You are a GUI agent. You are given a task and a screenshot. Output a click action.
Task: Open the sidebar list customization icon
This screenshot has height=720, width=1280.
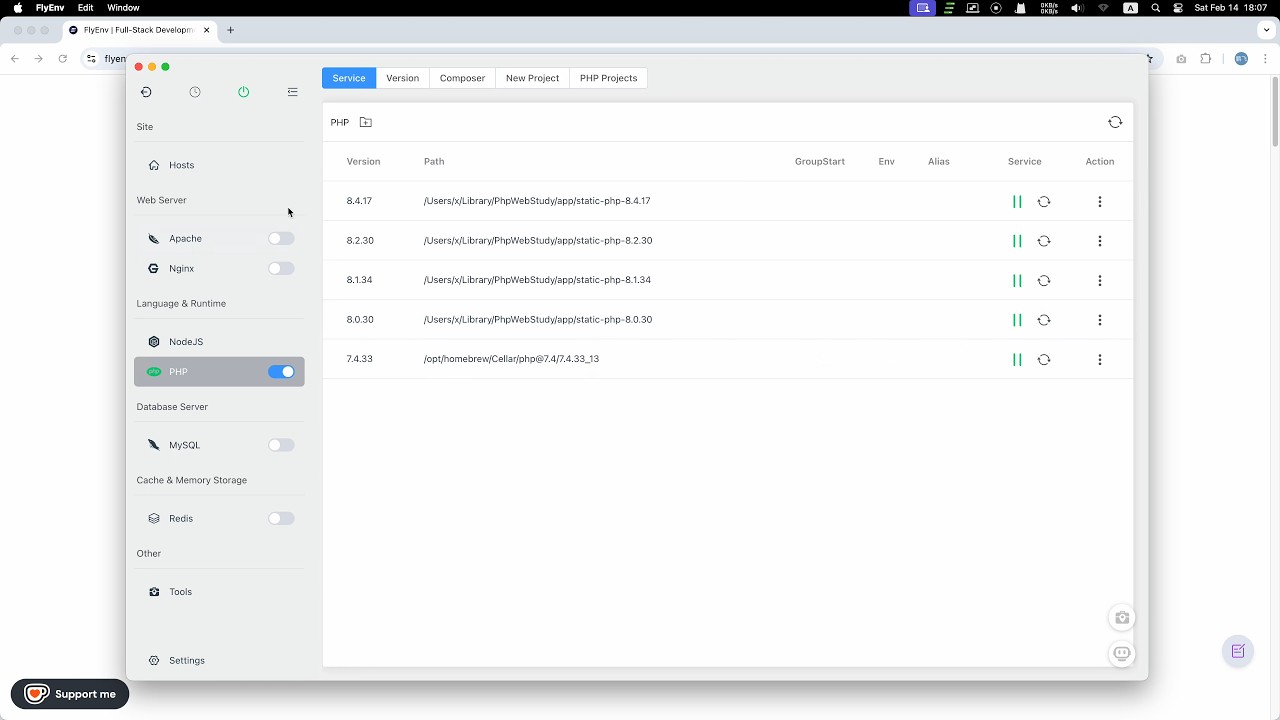(293, 92)
